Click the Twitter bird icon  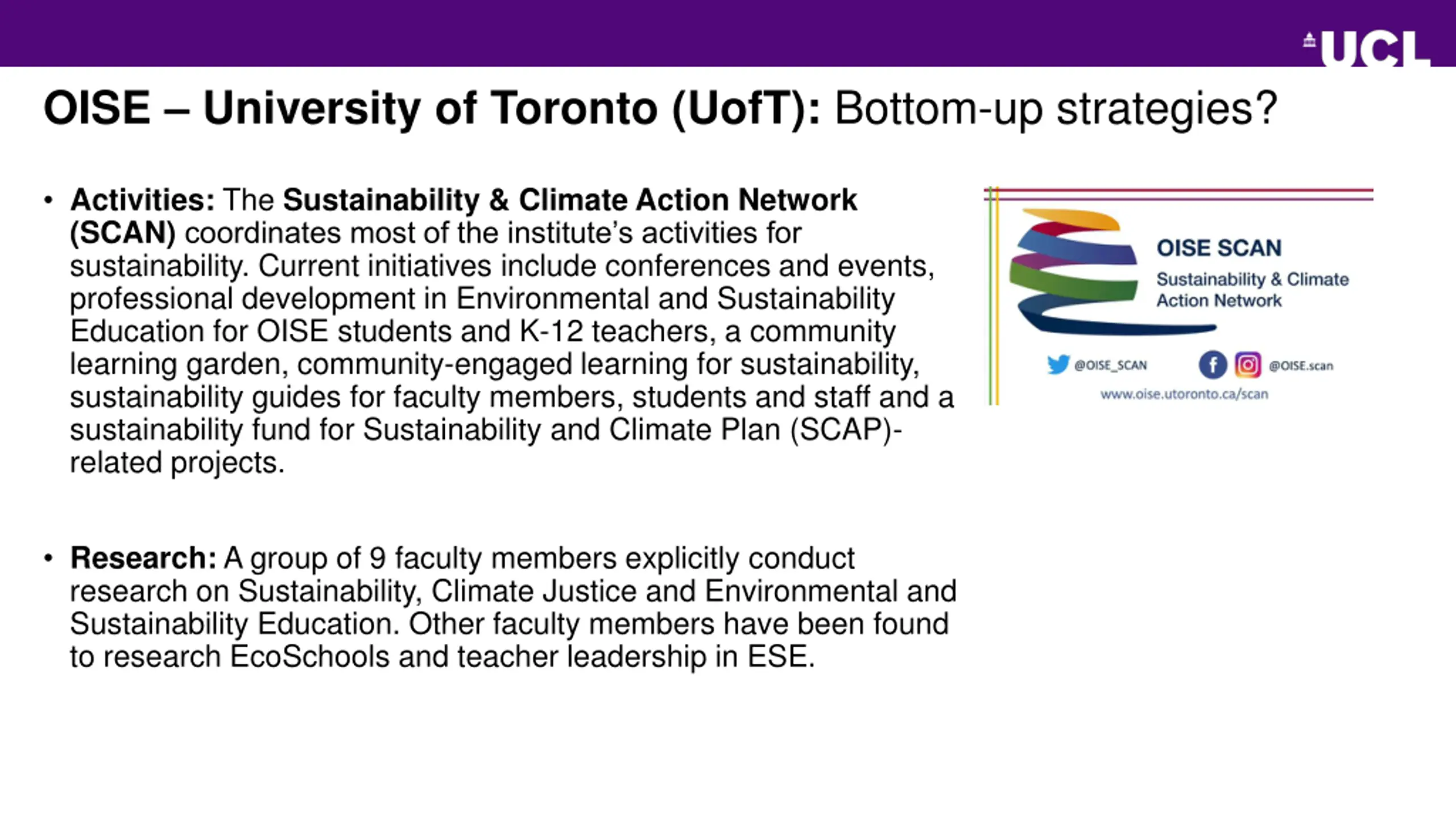pyautogui.click(x=1058, y=365)
